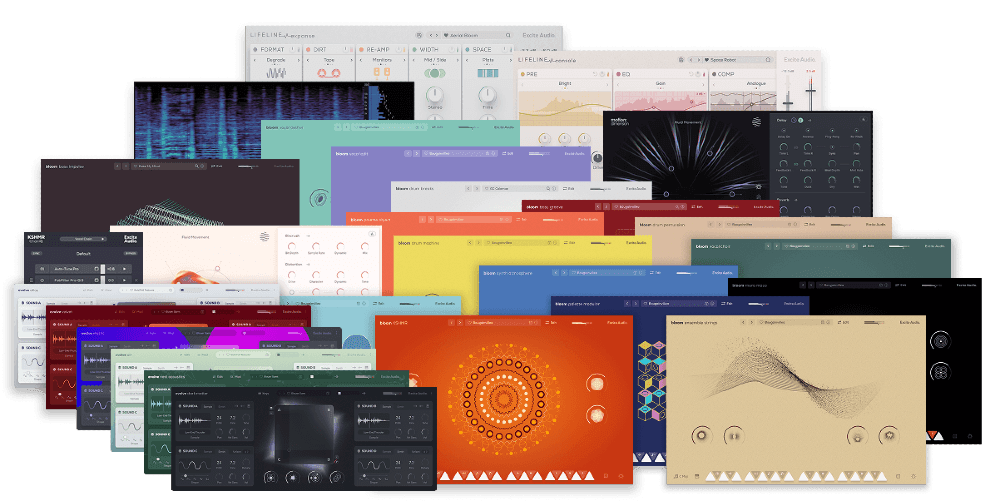Toggle EQ module power in Lifeline Console
1000x501 pixels.
point(619,74)
